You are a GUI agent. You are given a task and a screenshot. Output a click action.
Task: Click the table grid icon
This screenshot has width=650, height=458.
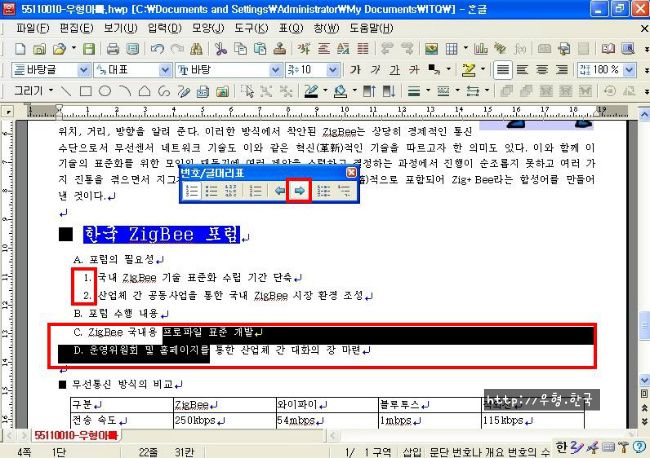pyautogui.click(x=451, y=49)
